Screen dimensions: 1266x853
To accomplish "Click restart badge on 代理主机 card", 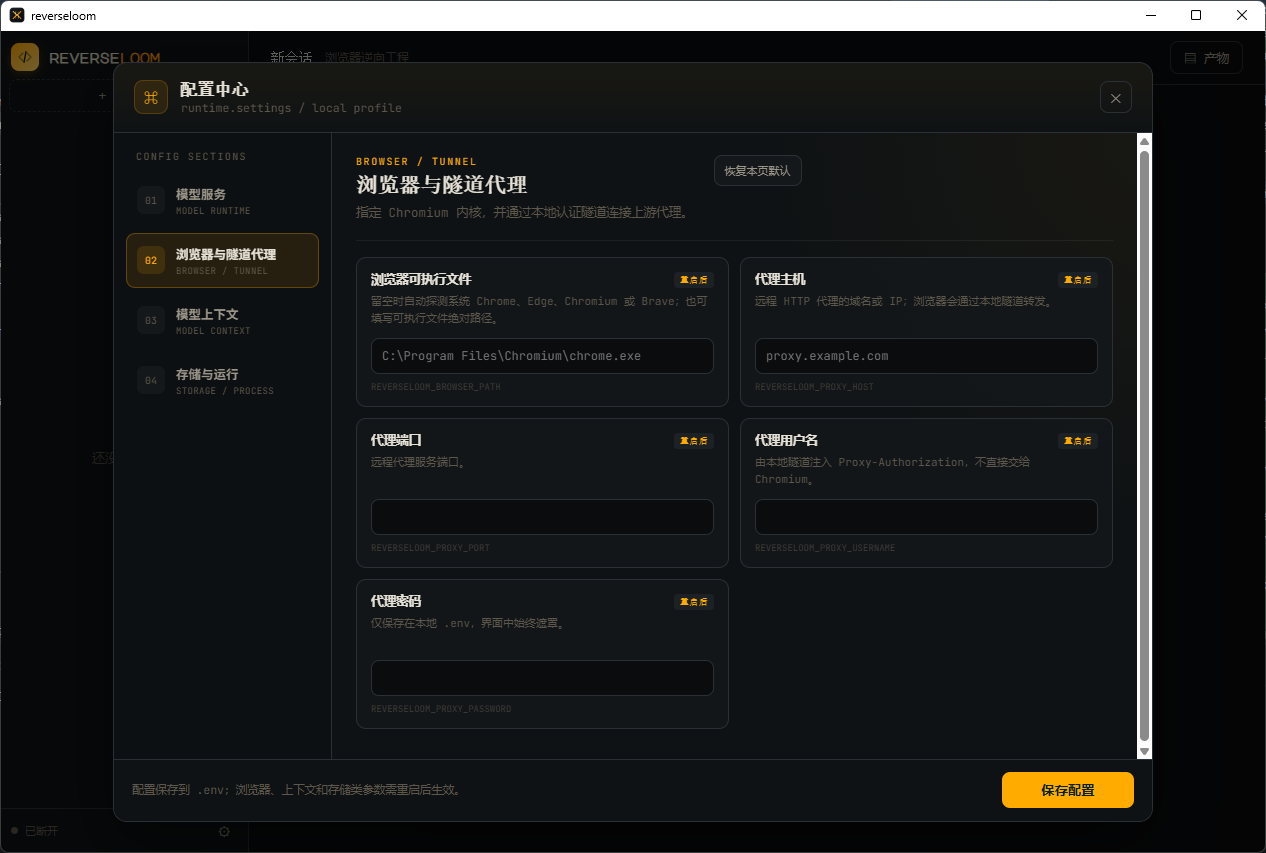I will [1078, 280].
